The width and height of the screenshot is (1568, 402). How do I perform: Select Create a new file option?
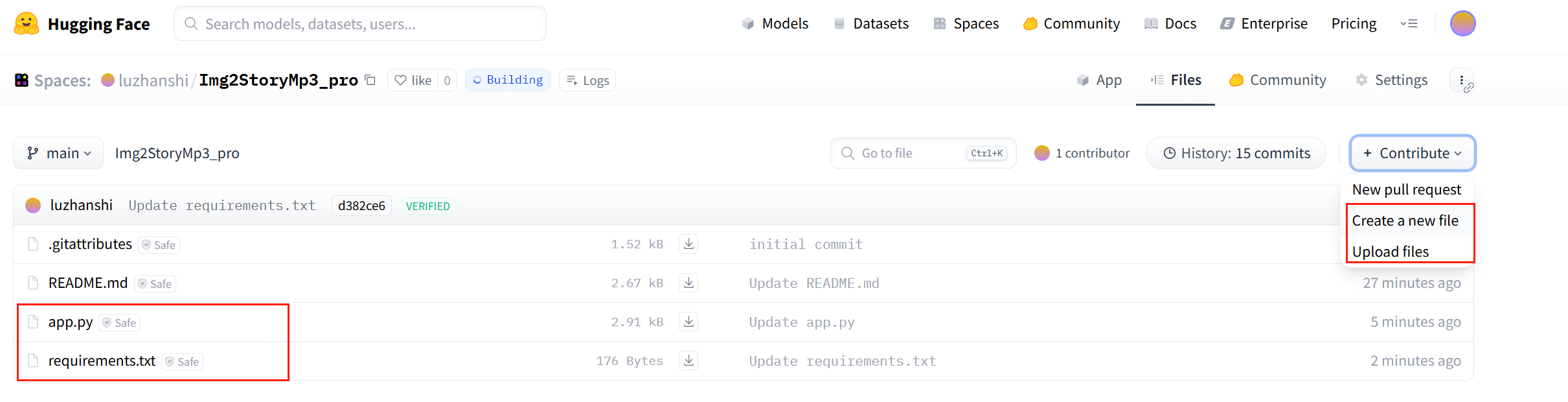pyautogui.click(x=1405, y=220)
